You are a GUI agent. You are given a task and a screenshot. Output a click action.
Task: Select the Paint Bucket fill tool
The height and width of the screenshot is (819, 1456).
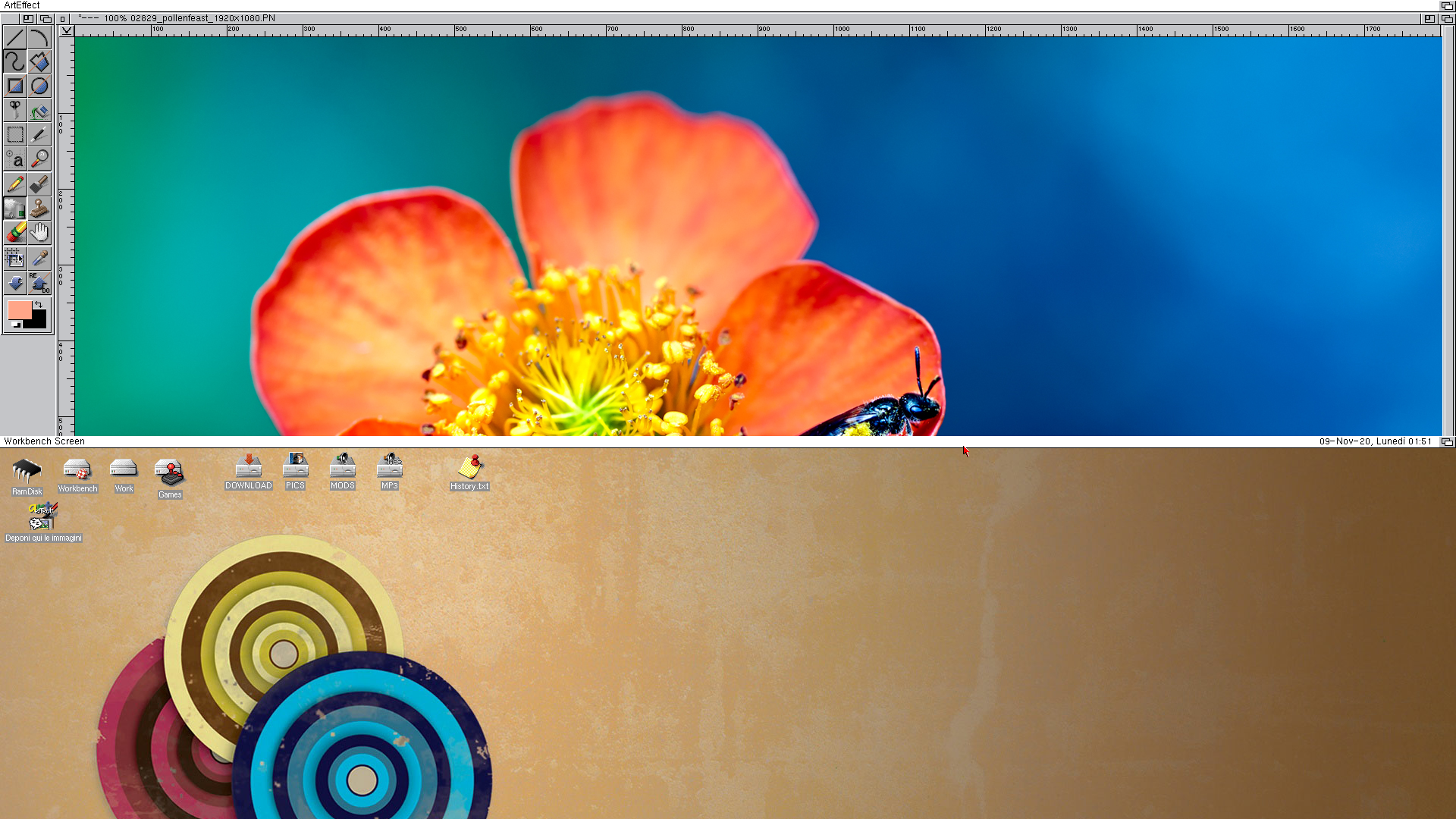click(39, 111)
